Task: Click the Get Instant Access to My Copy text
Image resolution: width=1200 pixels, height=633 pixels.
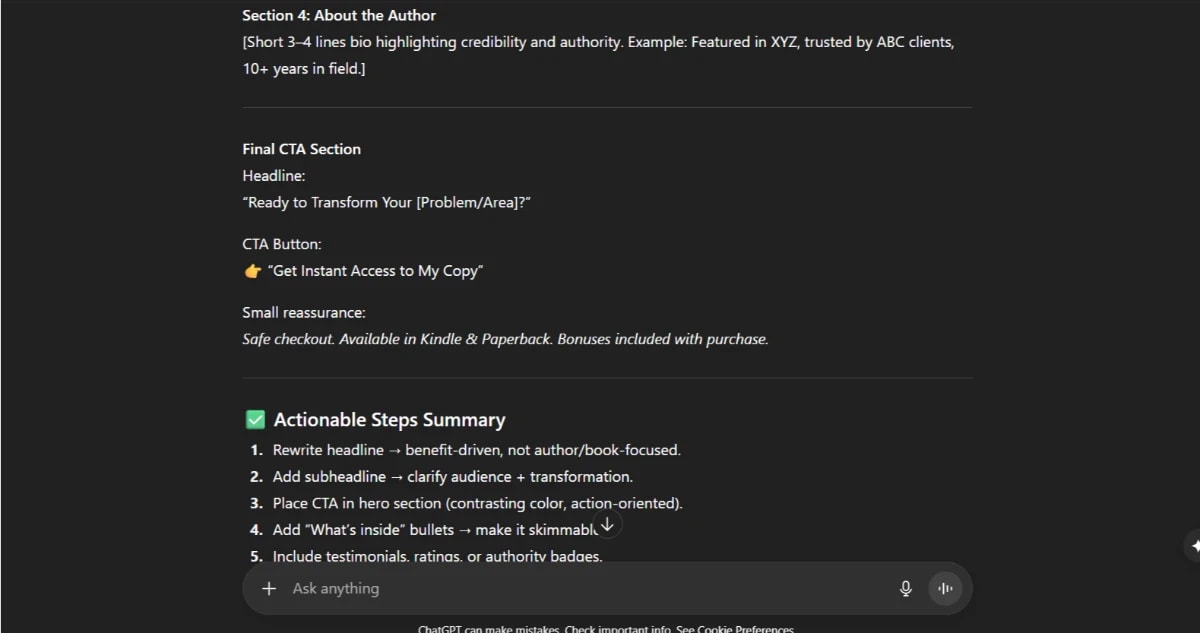Action: [375, 270]
